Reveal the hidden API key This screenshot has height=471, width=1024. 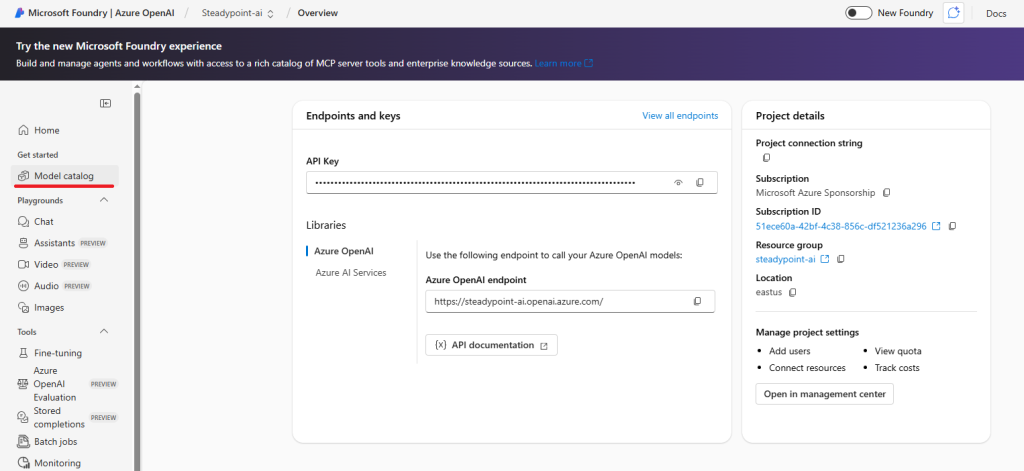(x=678, y=183)
